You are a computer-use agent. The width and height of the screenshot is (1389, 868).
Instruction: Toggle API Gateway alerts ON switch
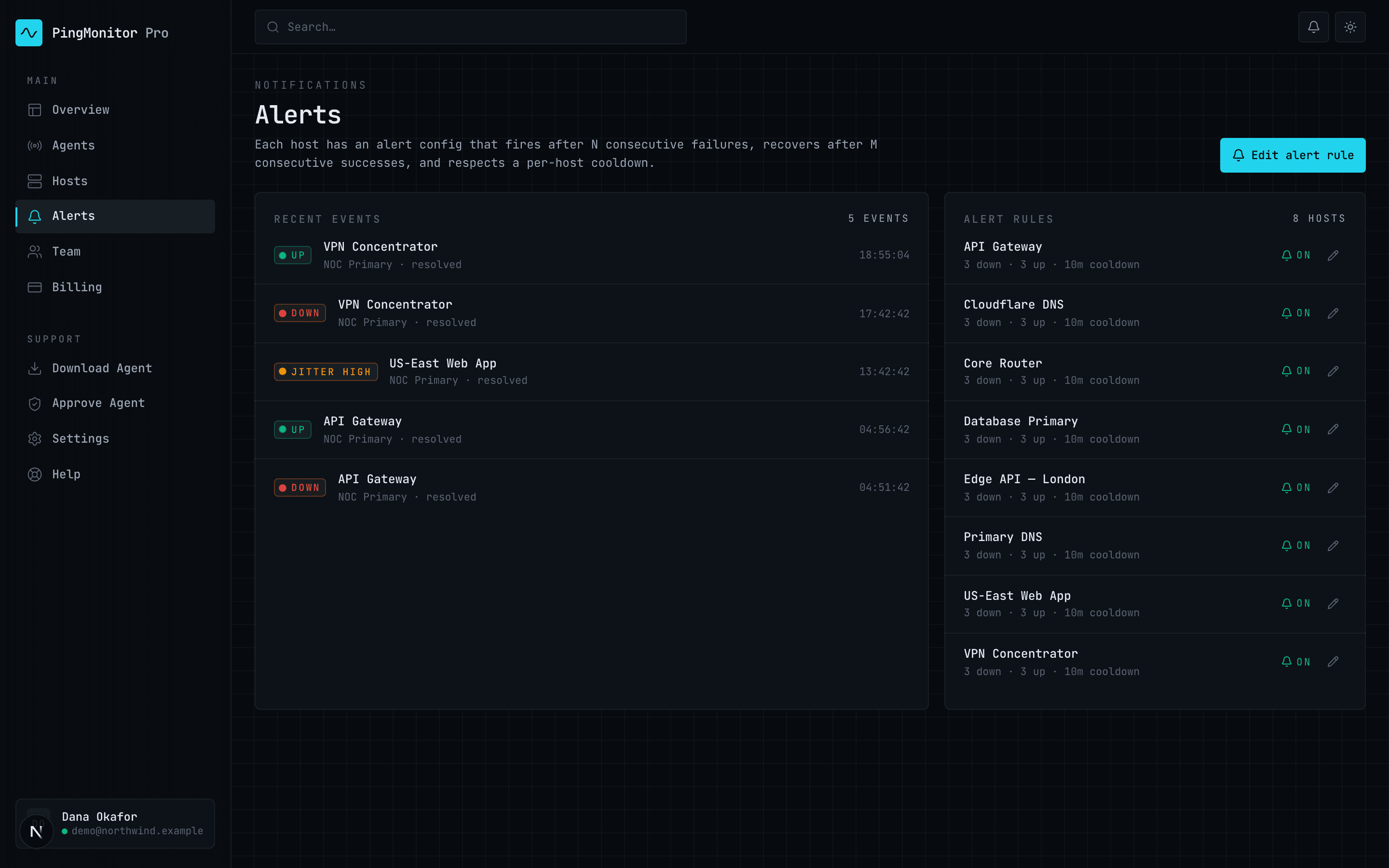point(1296,256)
